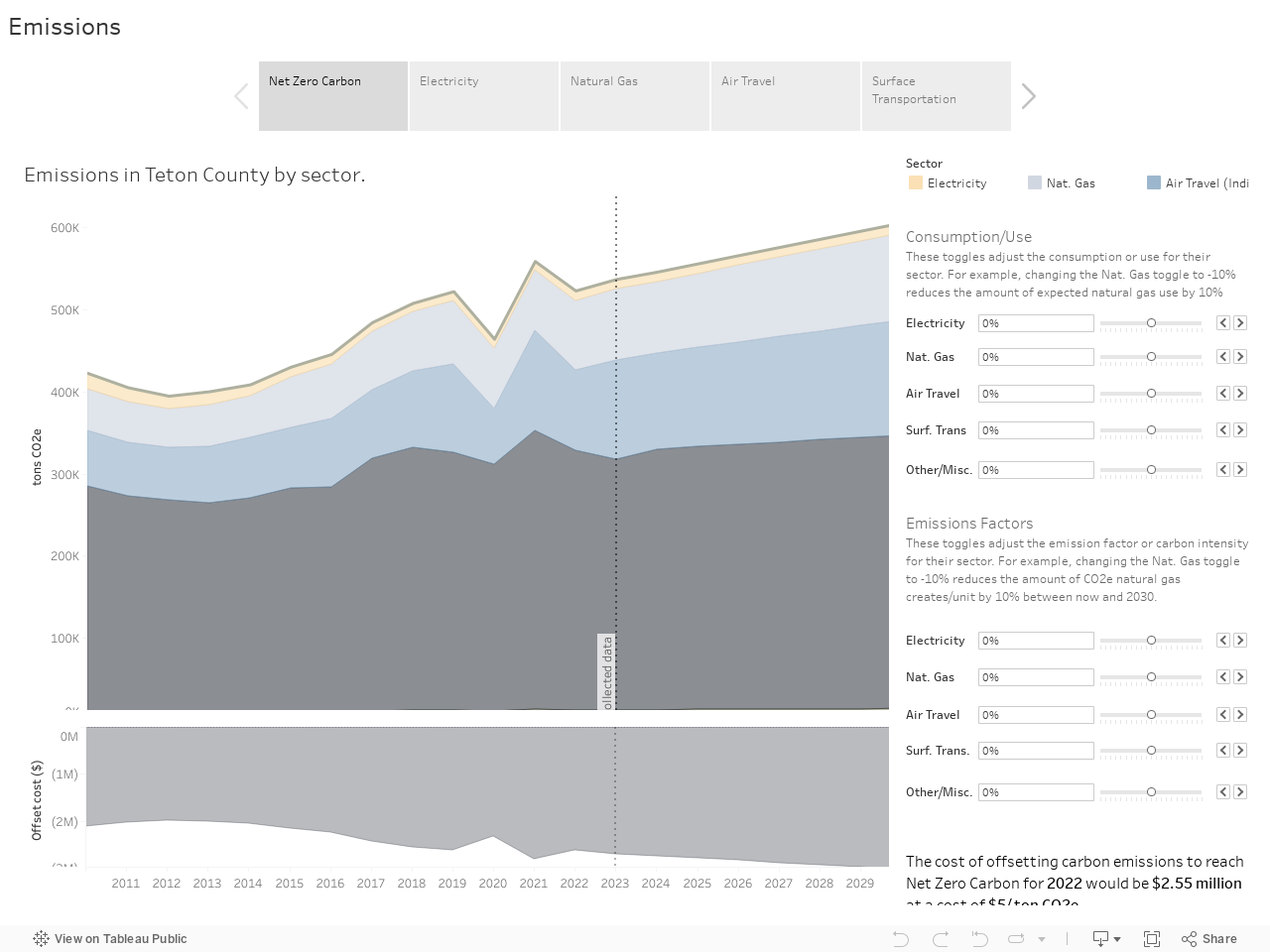Increase Emissions Factors Electricity with right arrow
Screen dimensions: 1270x952
click(1240, 641)
